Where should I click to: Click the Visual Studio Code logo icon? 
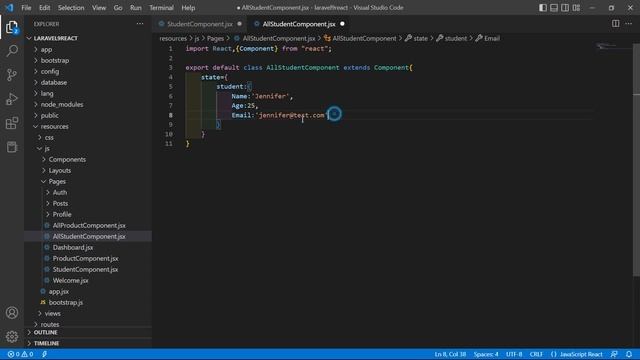click(9, 8)
